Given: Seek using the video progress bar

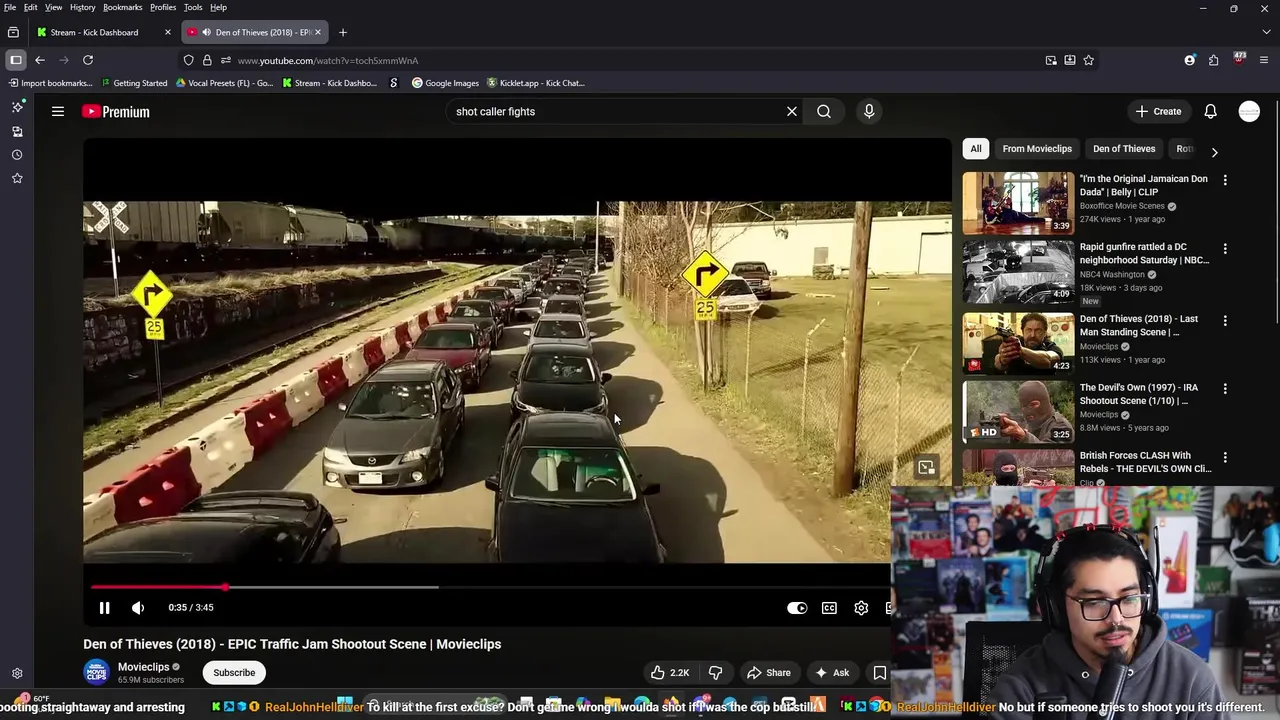Looking at the screenshot, I should pyautogui.click(x=490, y=588).
